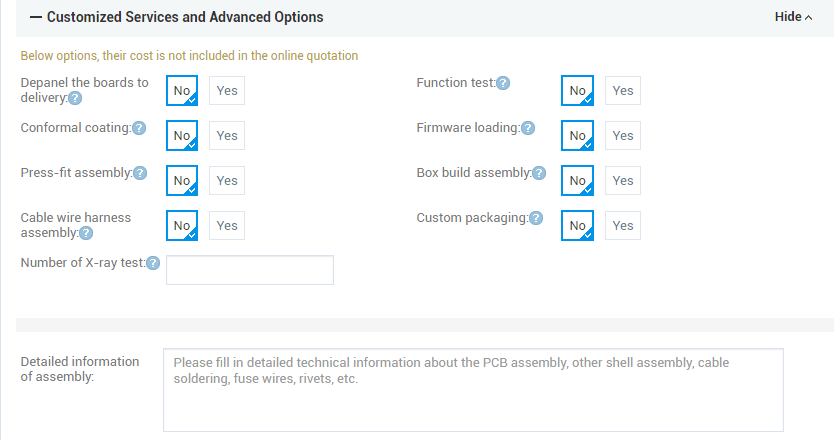Click Number of X-ray test help icon
The height and width of the screenshot is (440, 834).
[x=153, y=263]
